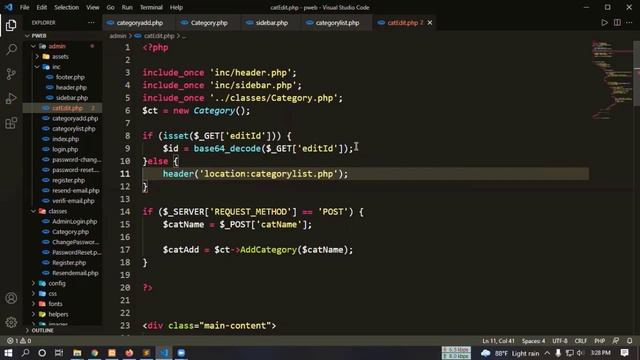Open the Source Control view
The height and width of the screenshot is (360, 640).
click(x=11, y=74)
